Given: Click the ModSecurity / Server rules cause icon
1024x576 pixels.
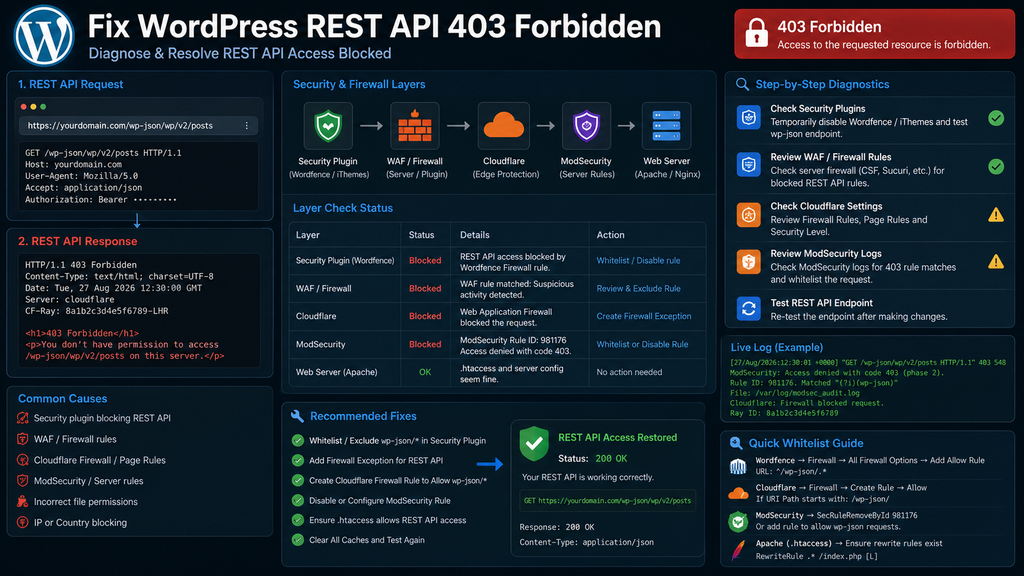Looking at the screenshot, I should tap(23, 481).
